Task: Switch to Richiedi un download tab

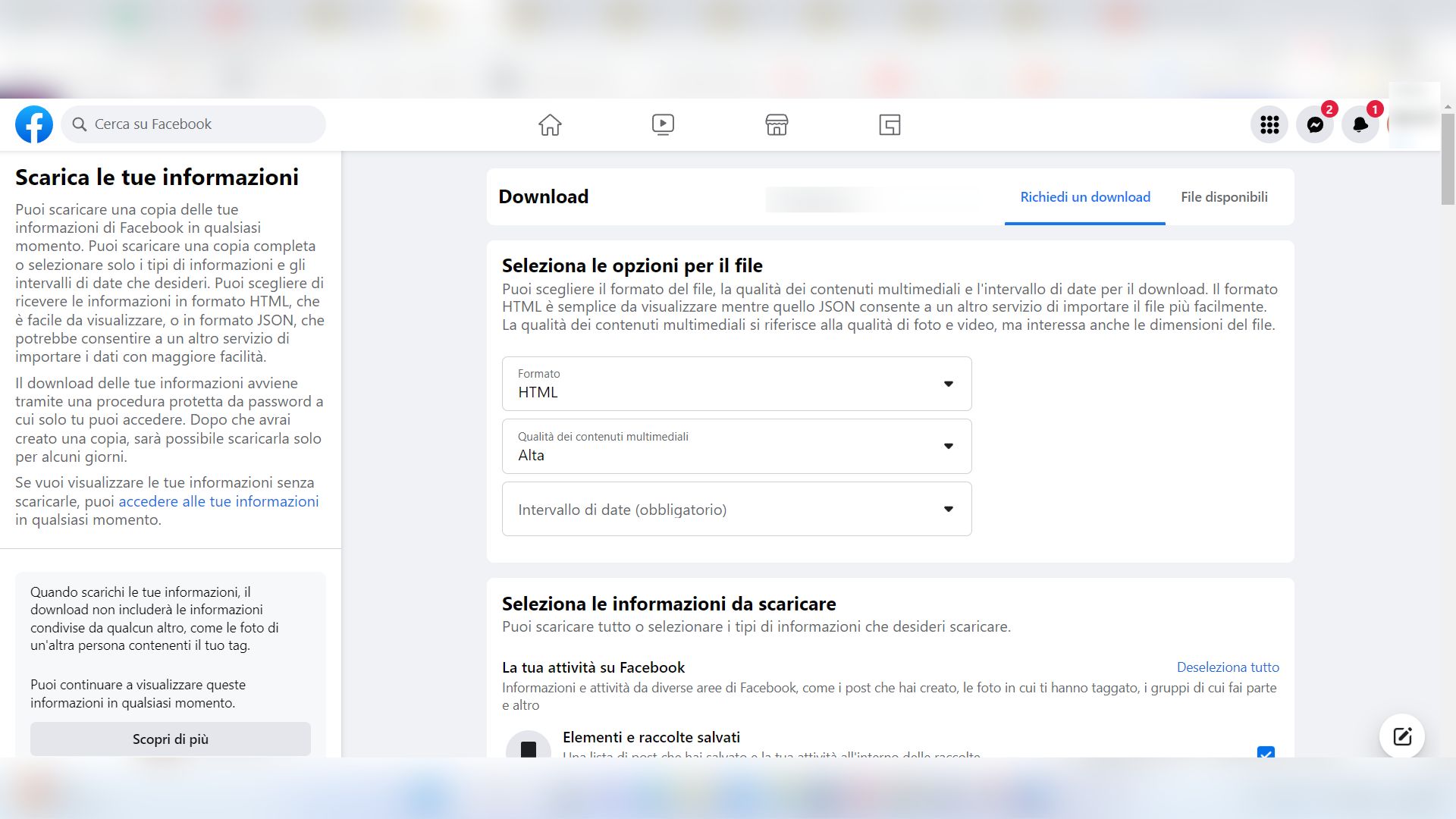Action: click(x=1084, y=197)
